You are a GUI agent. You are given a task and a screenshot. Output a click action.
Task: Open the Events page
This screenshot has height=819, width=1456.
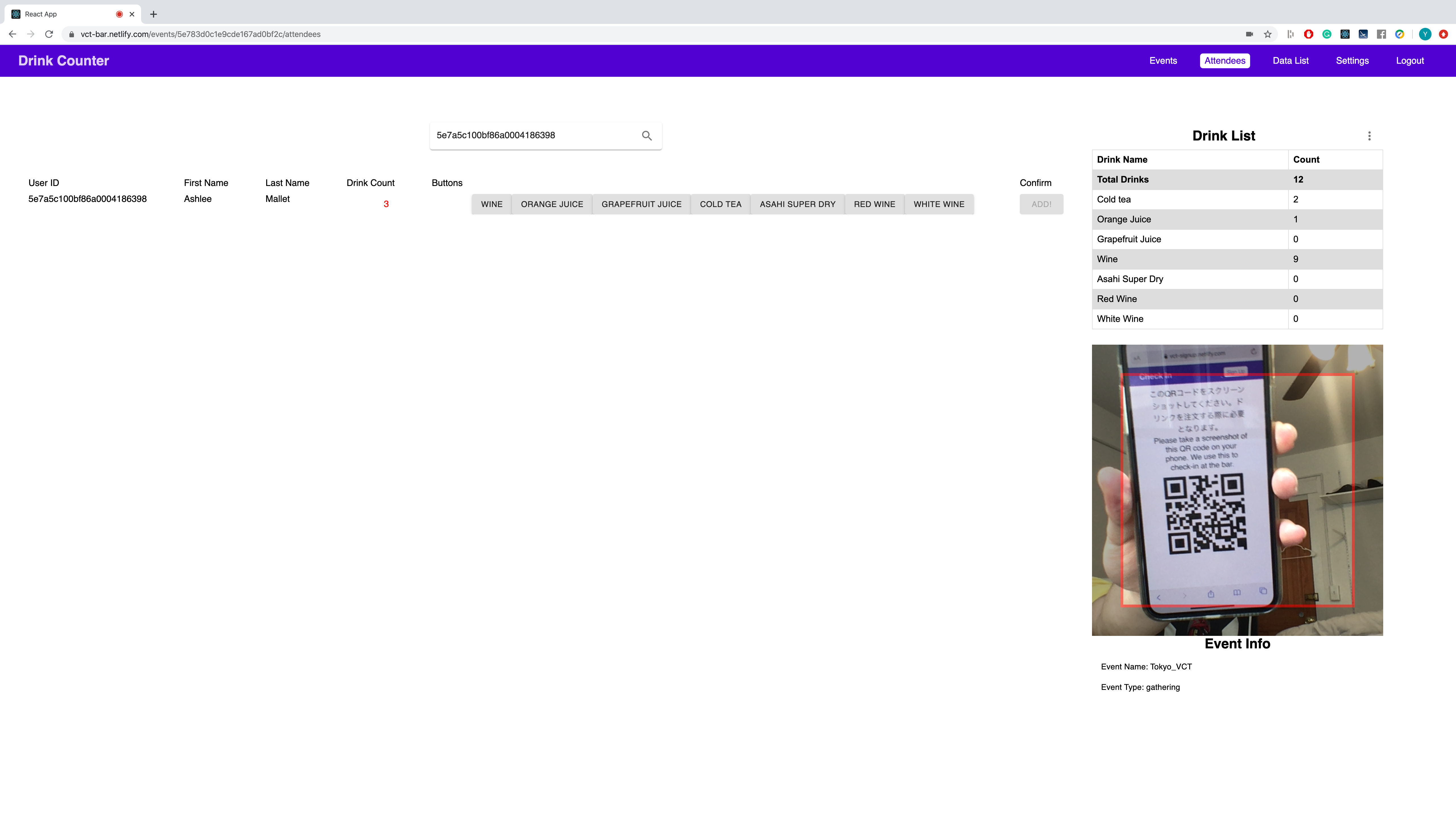tap(1163, 61)
